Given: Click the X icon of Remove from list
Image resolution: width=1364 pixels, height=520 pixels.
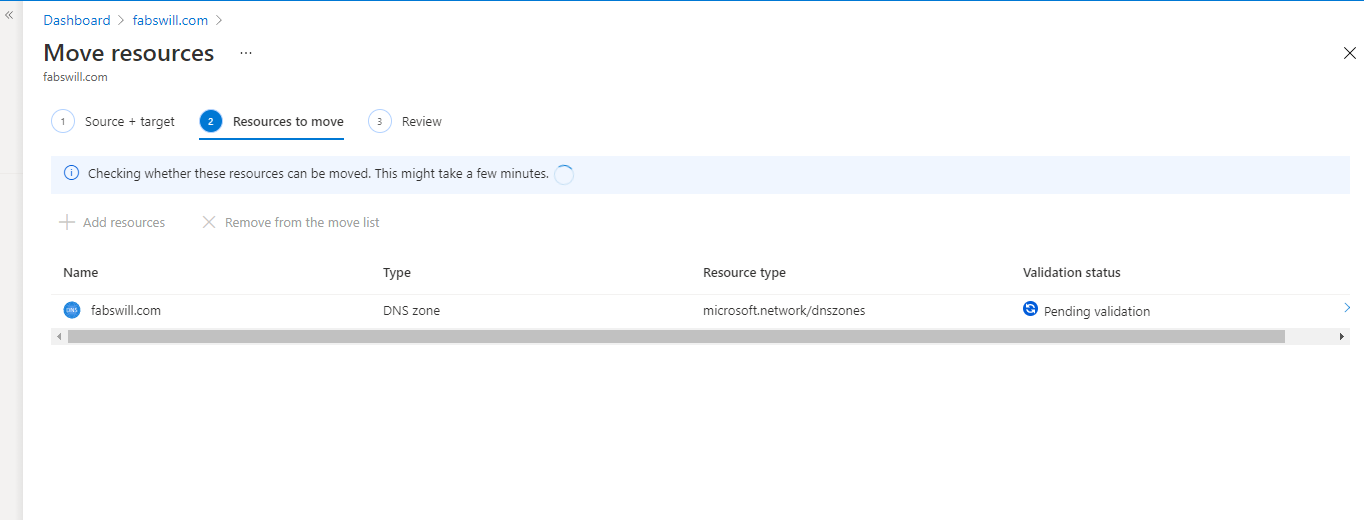Looking at the screenshot, I should point(209,222).
